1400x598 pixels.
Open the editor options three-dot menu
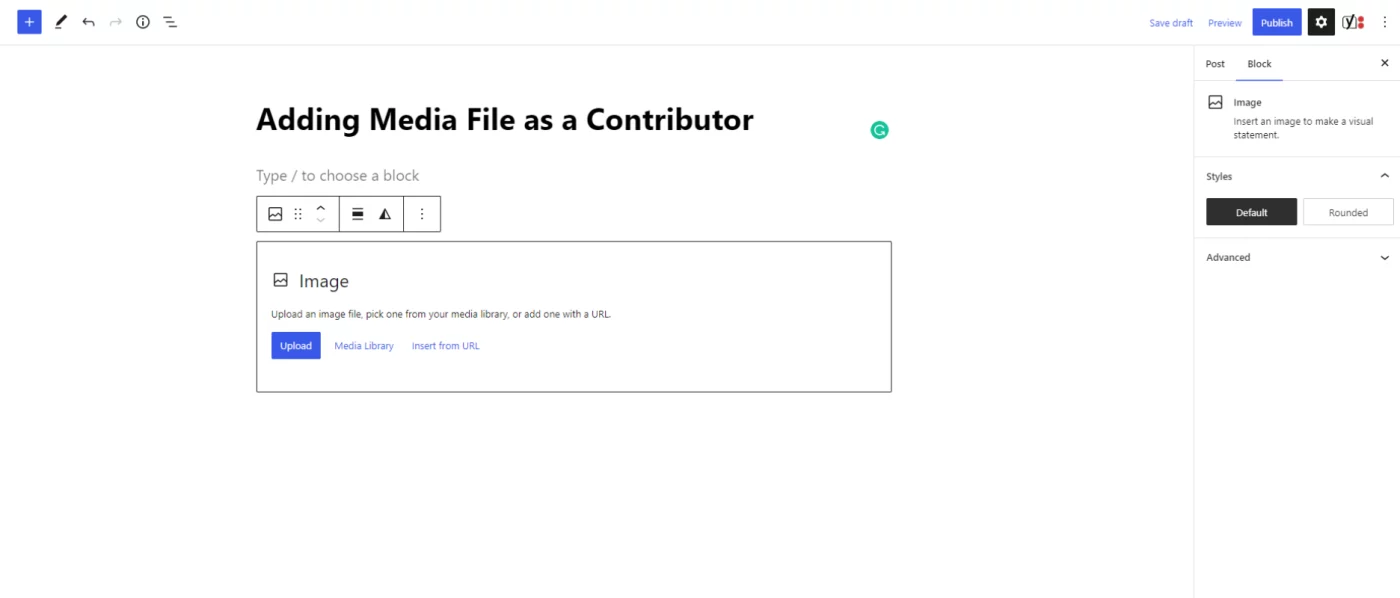(x=1384, y=22)
